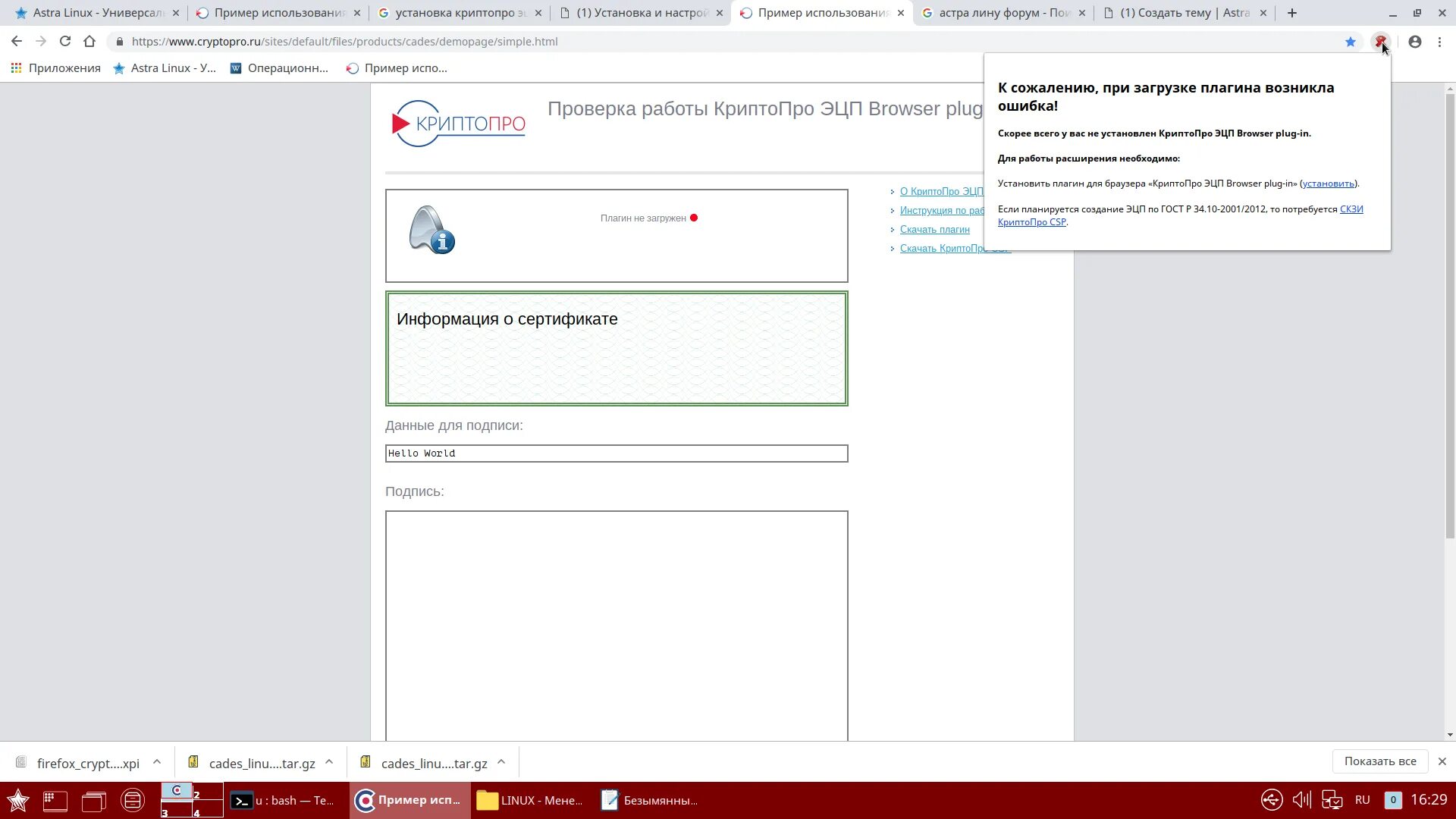Reload the current page
The height and width of the screenshot is (819, 1456).
[x=65, y=42]
